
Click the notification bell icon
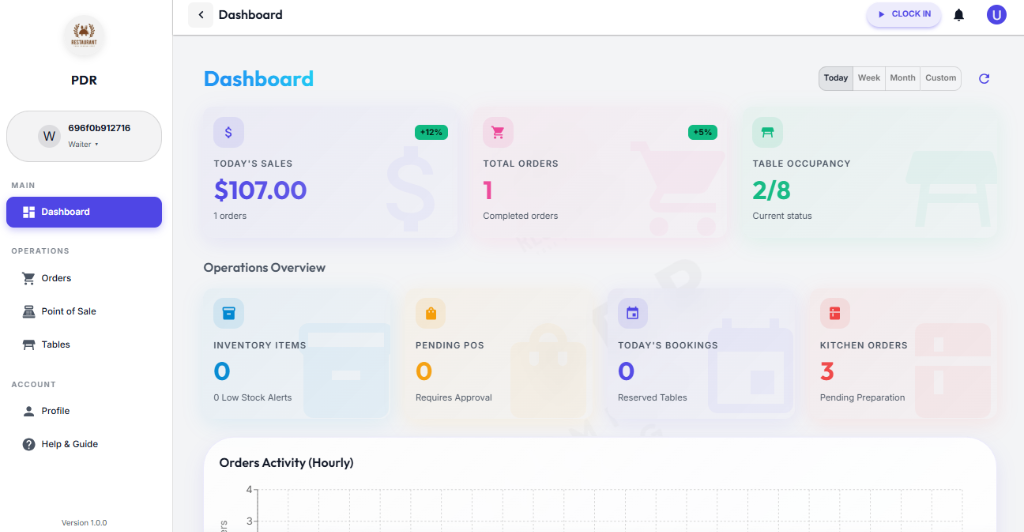click(x=959, y=15)
